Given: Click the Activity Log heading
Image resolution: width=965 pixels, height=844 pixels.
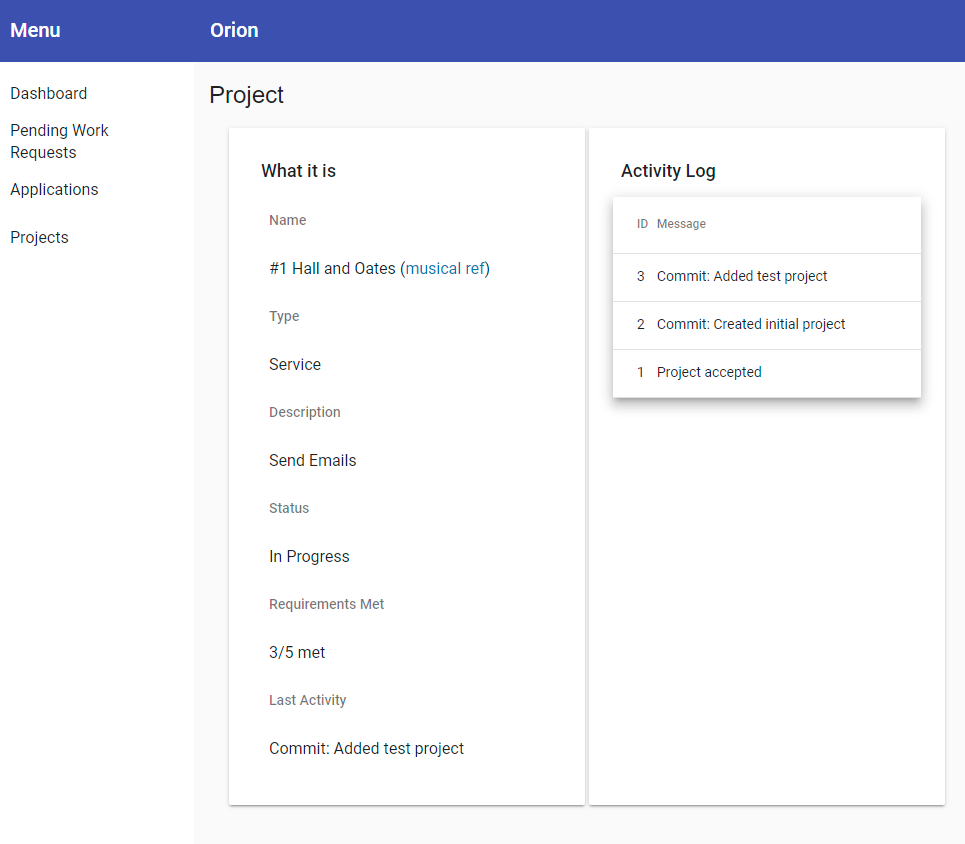Looking at the screenshot, I should [668, 171].
